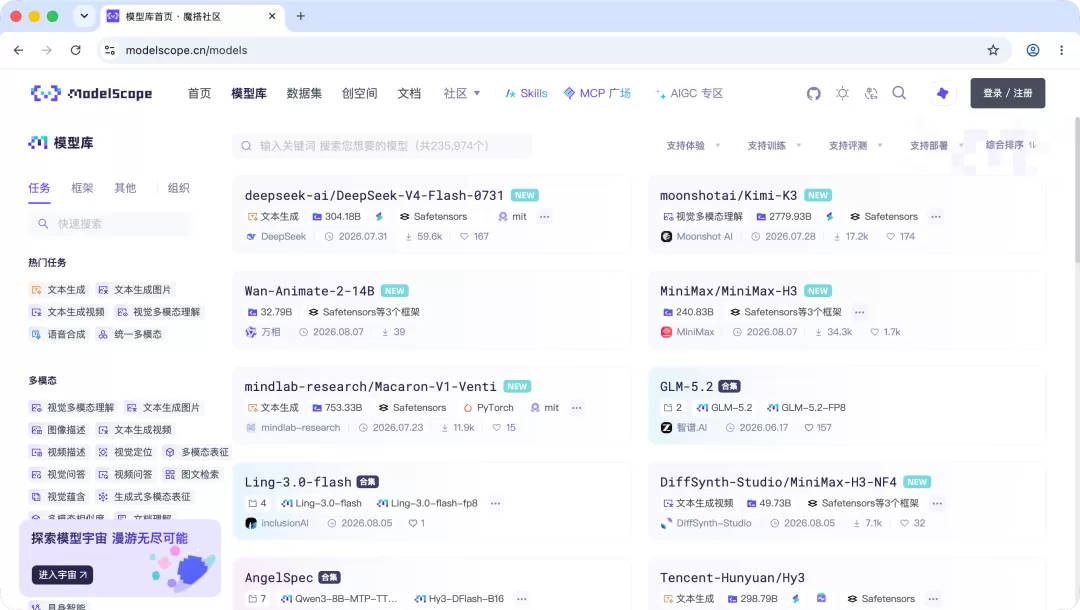1080x610 pixels.
Task: Go back to the previous page
Action: (19, 50)
